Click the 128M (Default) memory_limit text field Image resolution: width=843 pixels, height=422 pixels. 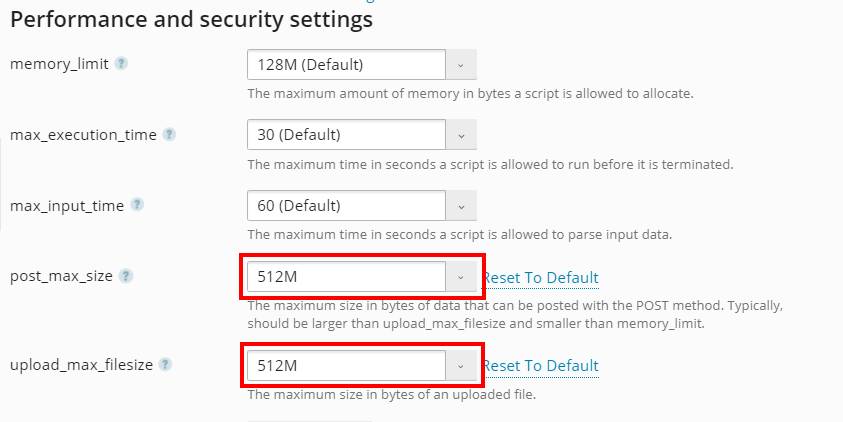point(346,65)
